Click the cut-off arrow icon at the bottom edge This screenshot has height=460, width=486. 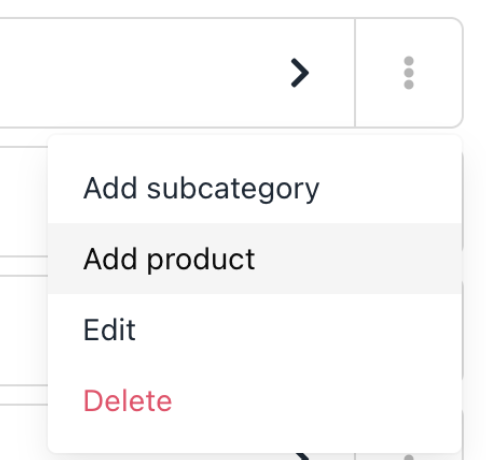[303, 456]
